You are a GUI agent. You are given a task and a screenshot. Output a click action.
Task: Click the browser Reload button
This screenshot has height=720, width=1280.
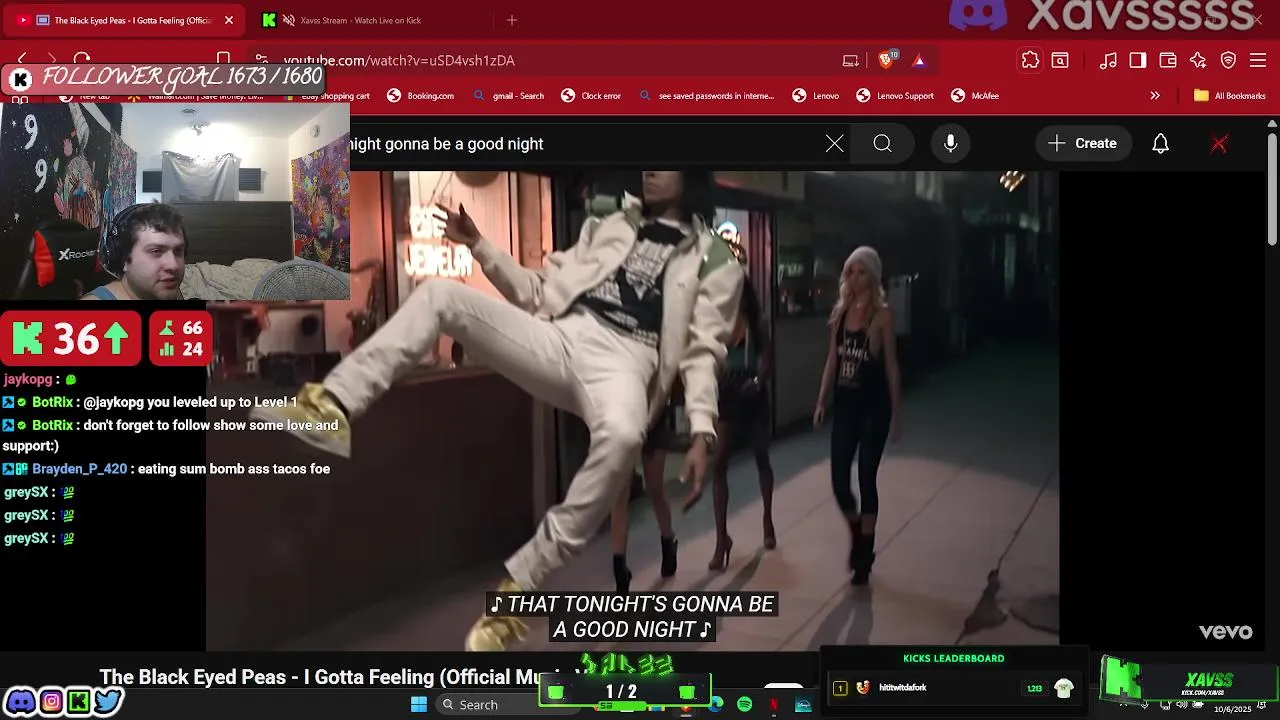tap(82, 60)
